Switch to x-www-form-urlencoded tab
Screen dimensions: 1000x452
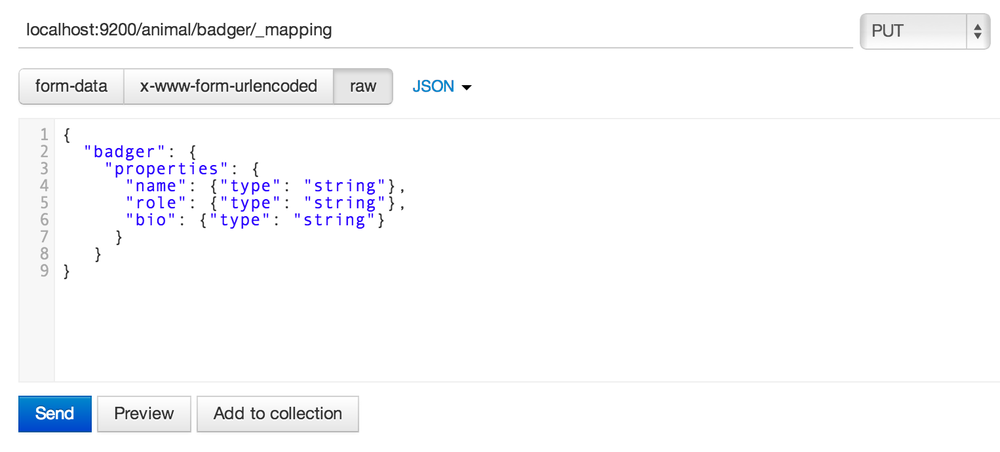[x=228, y=86]
